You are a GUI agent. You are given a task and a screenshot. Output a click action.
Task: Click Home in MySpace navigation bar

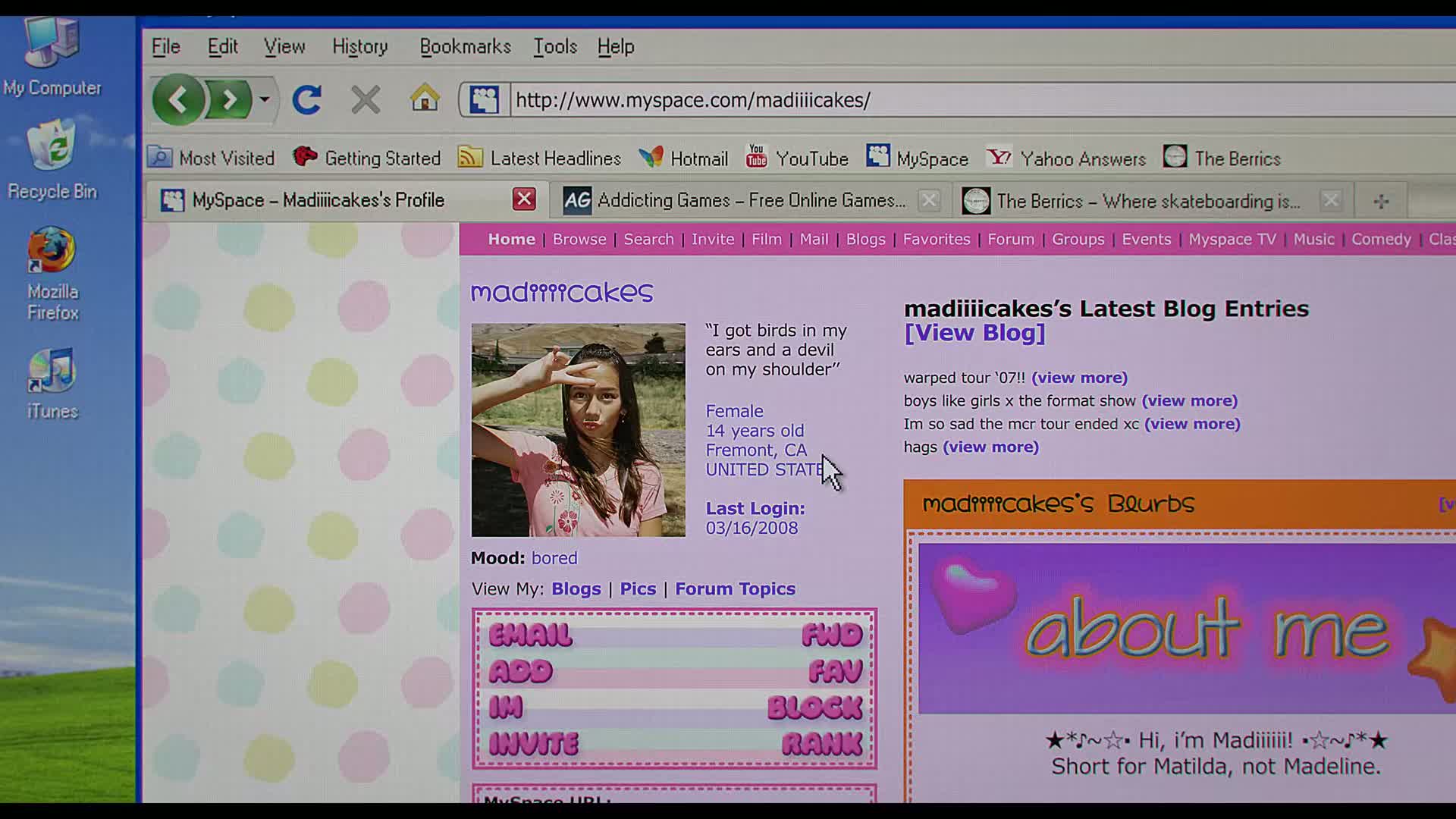512,240
